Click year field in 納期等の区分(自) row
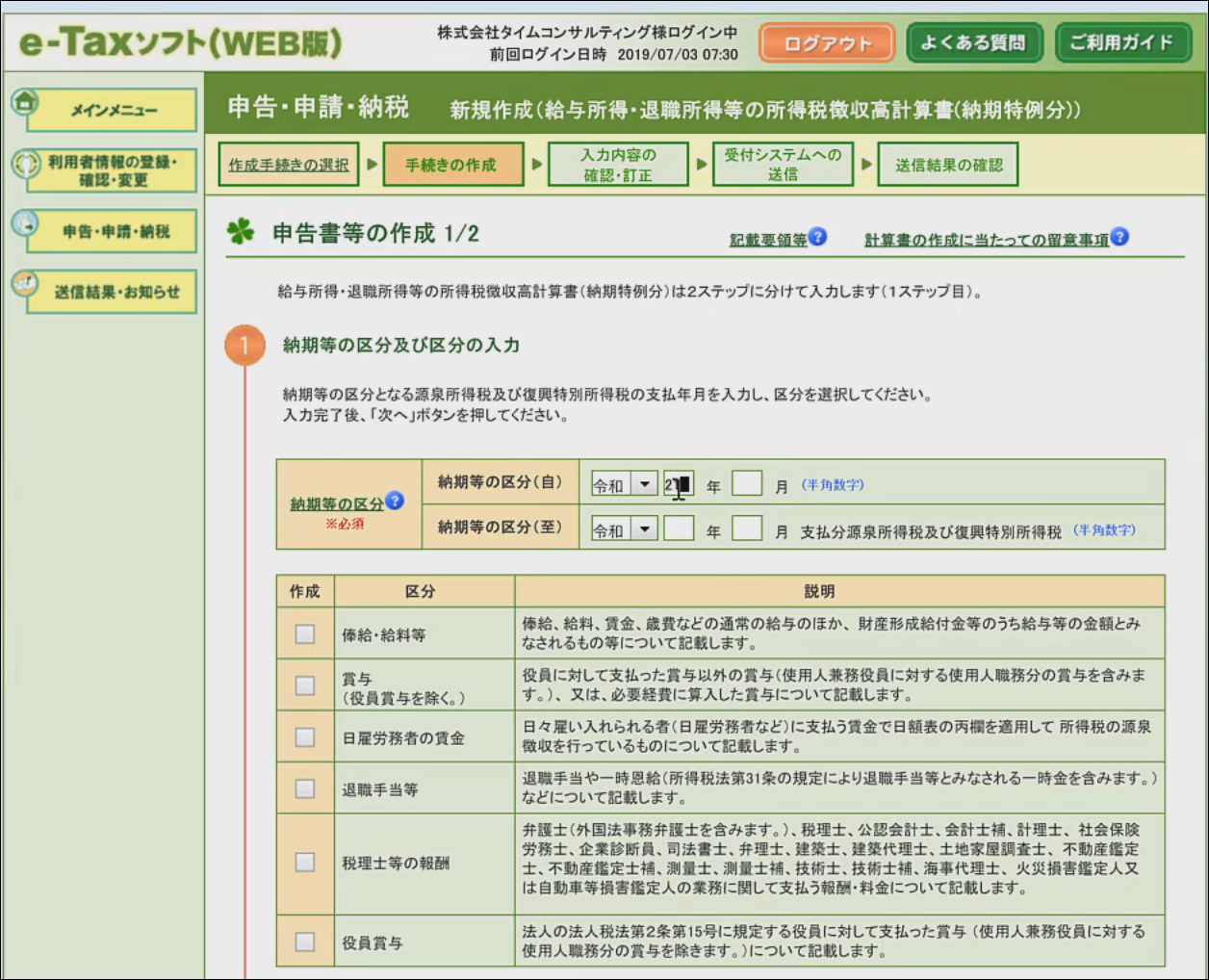The width and height of the screenshot is (1209, 980). click(679, 484)
